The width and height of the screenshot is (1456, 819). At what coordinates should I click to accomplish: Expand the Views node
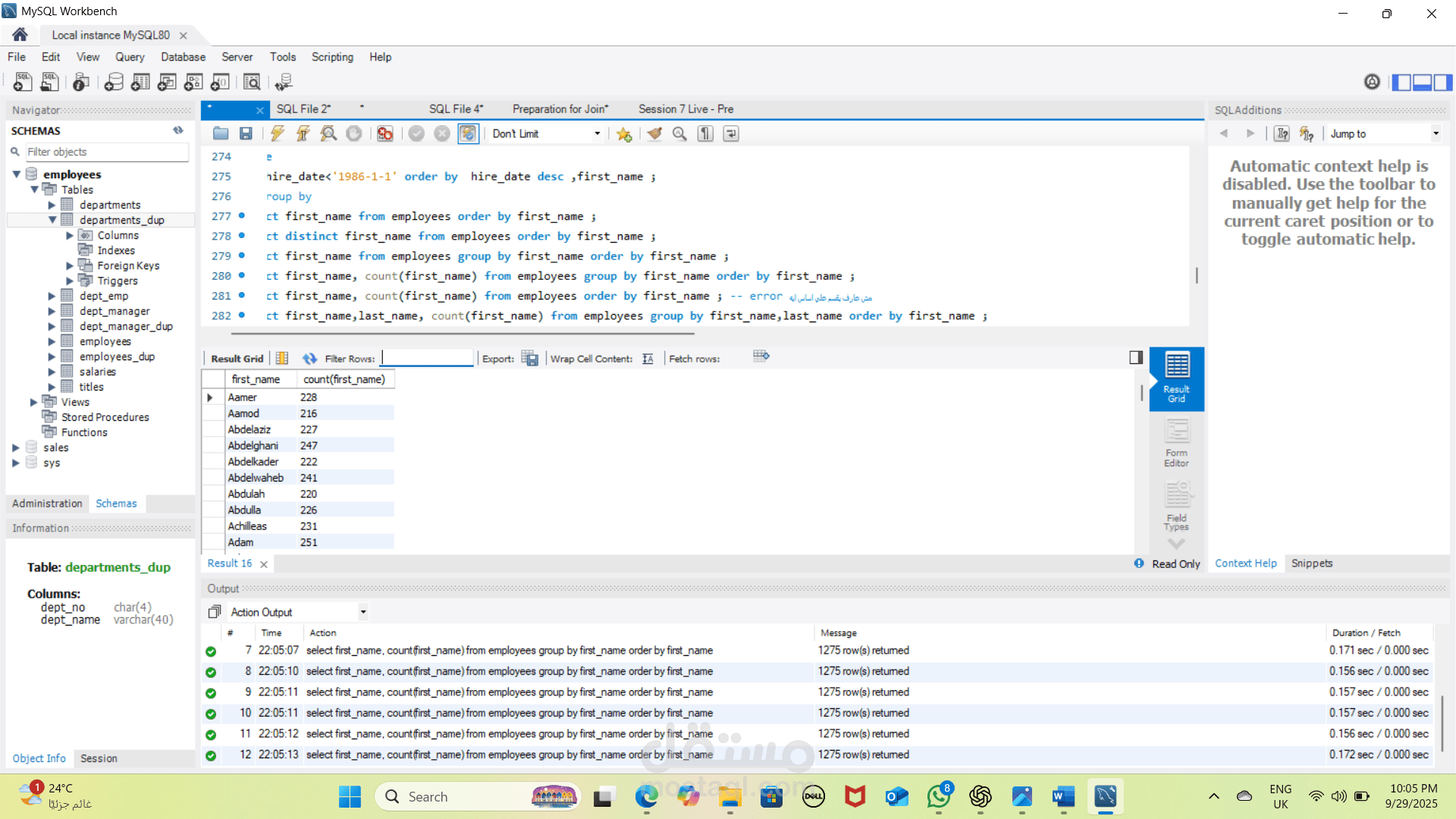click(x=34, y=402)
